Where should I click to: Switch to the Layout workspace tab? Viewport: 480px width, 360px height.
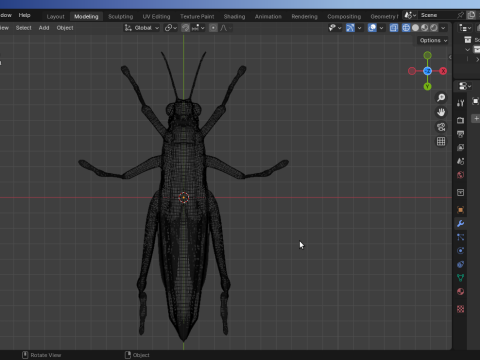pos(55,16)
